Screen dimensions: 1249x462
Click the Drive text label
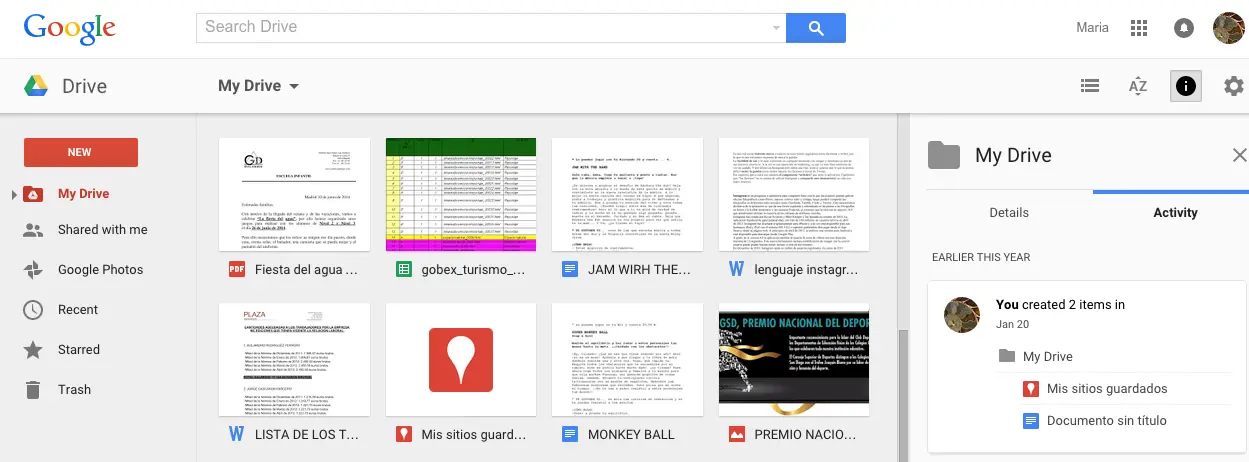tap(84, 86)
